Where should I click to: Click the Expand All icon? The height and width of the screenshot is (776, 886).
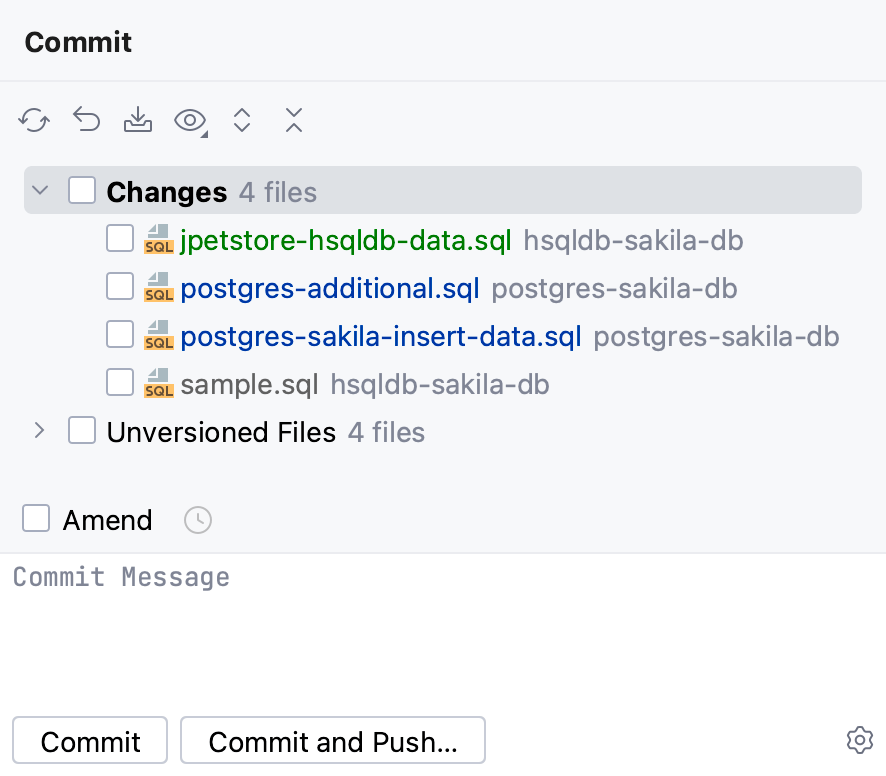(242, 121)
